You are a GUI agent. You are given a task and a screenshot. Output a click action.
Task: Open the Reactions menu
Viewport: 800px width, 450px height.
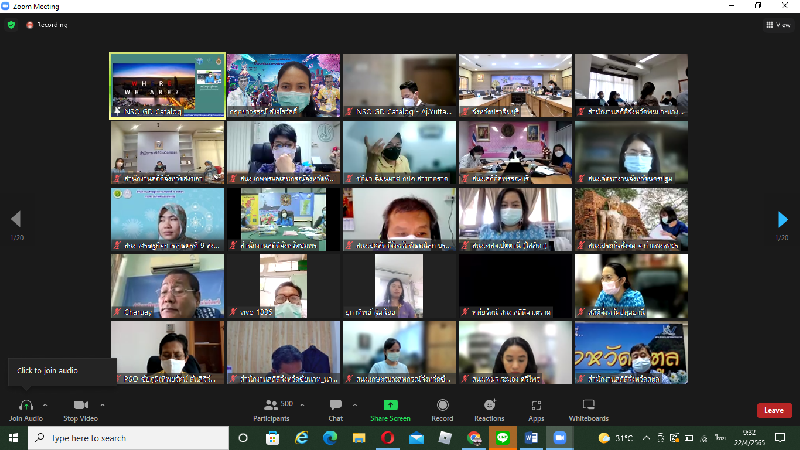(489, 405)
